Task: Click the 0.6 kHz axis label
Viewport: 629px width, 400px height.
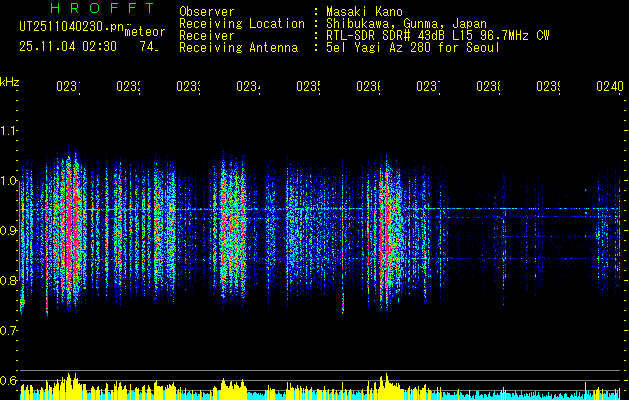Action: [8, 380]
